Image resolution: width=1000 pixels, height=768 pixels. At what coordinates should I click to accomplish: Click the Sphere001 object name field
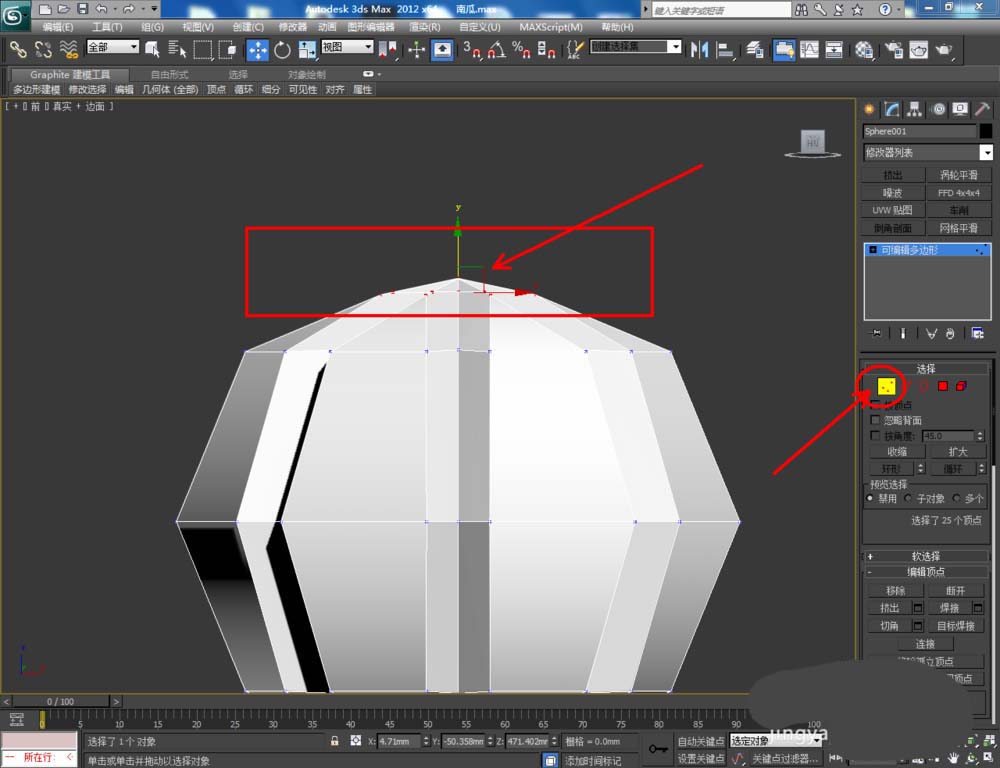[x=919, y=131]
